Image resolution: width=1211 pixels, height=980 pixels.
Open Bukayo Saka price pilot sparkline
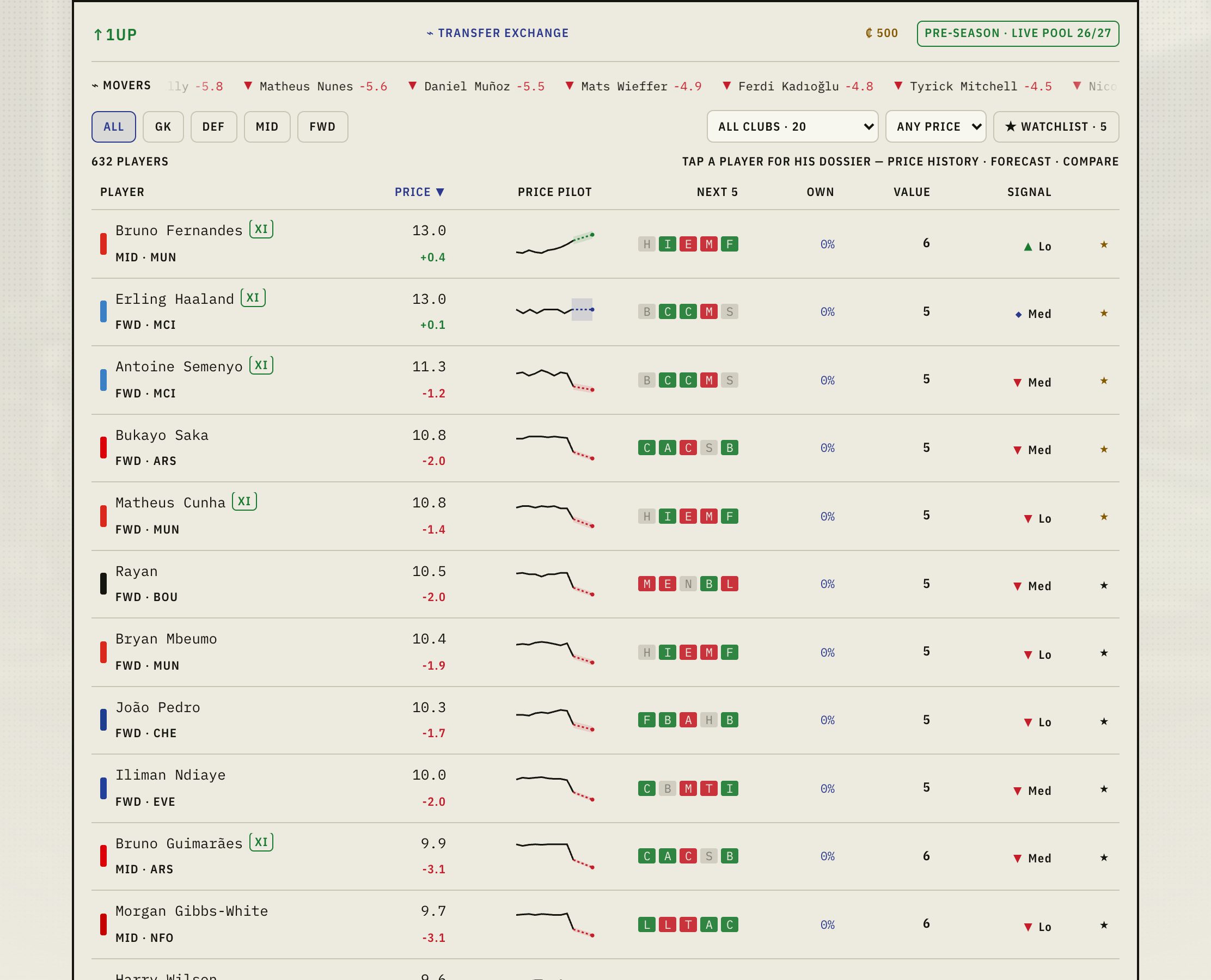tap(555, 447)
